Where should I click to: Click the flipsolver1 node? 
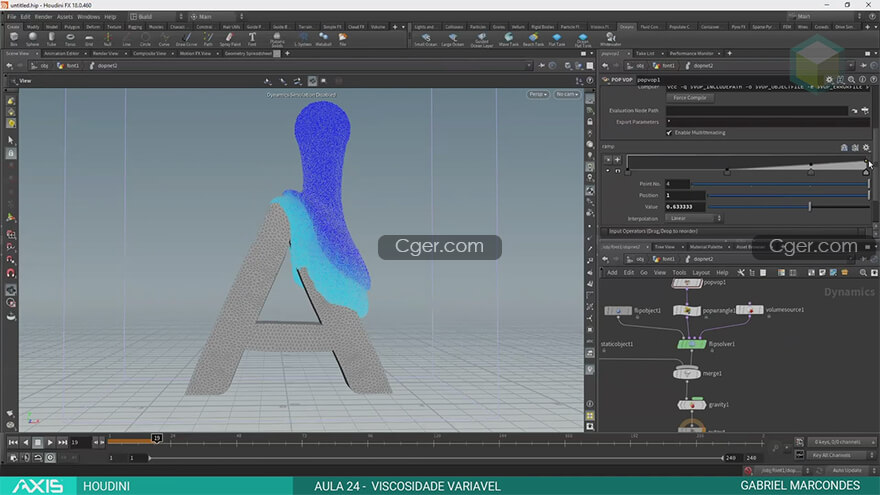691,344
